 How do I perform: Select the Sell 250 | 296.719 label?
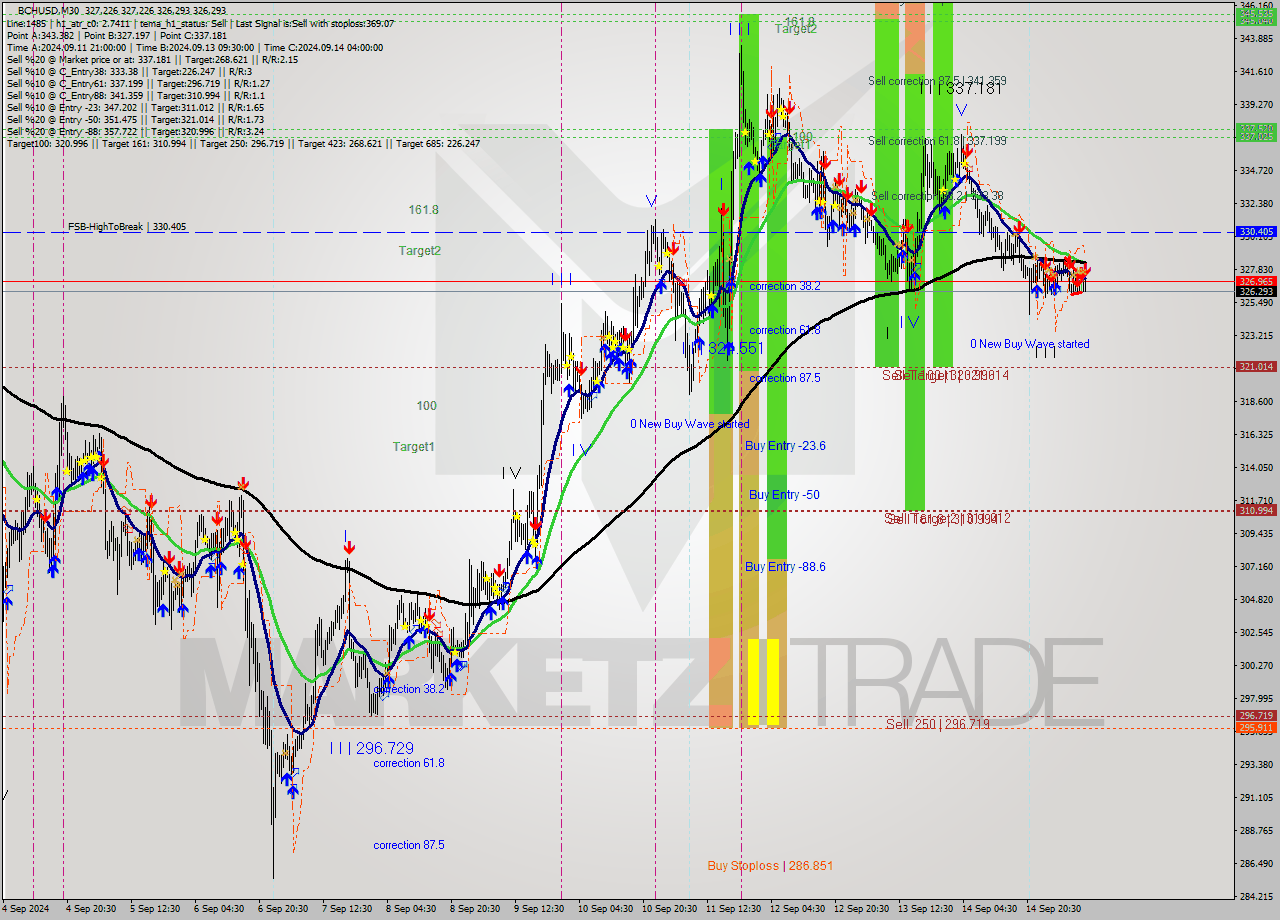(x=938, y=724)
